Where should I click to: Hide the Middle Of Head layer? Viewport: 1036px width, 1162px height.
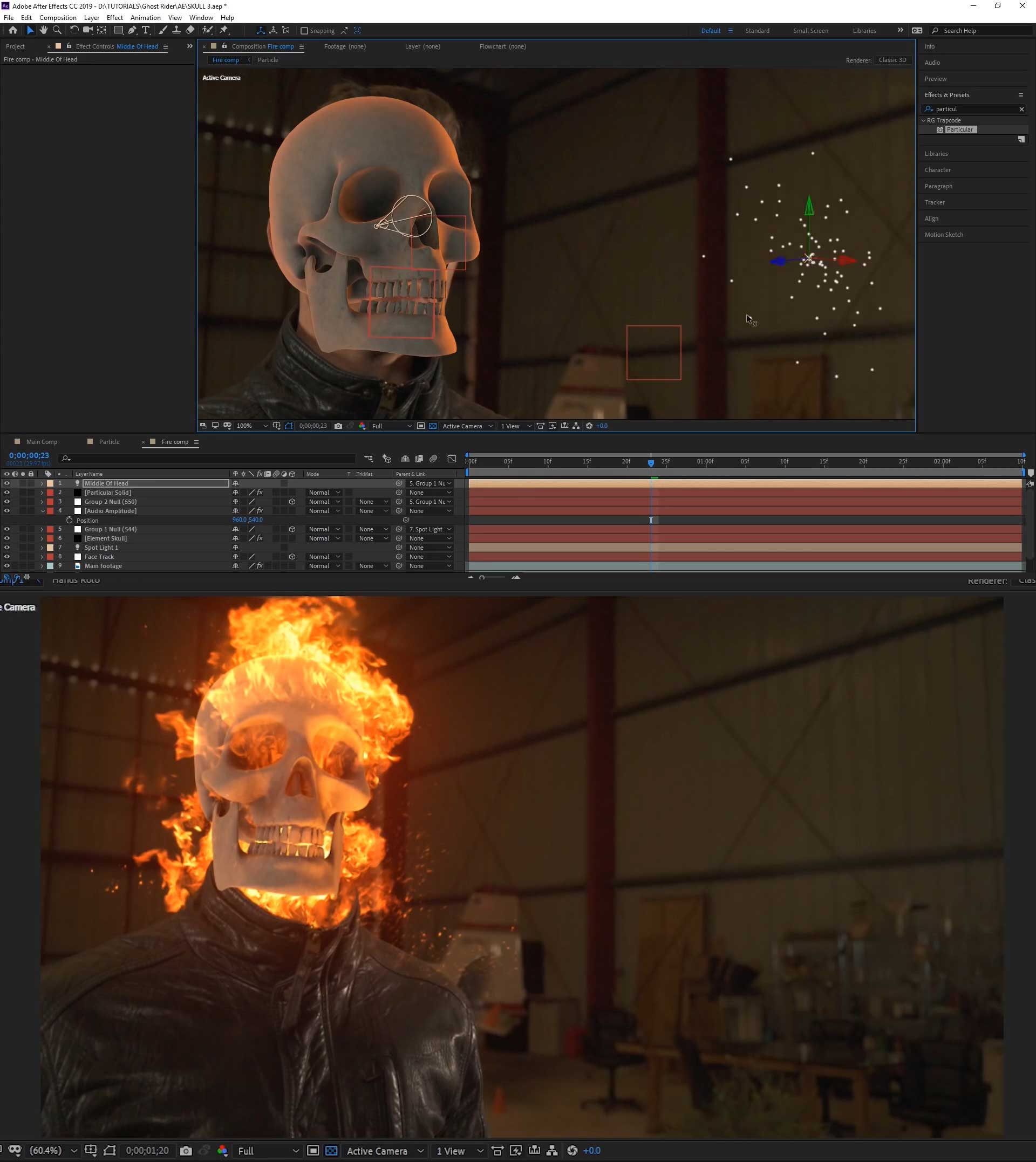click(x=7, y=483)
